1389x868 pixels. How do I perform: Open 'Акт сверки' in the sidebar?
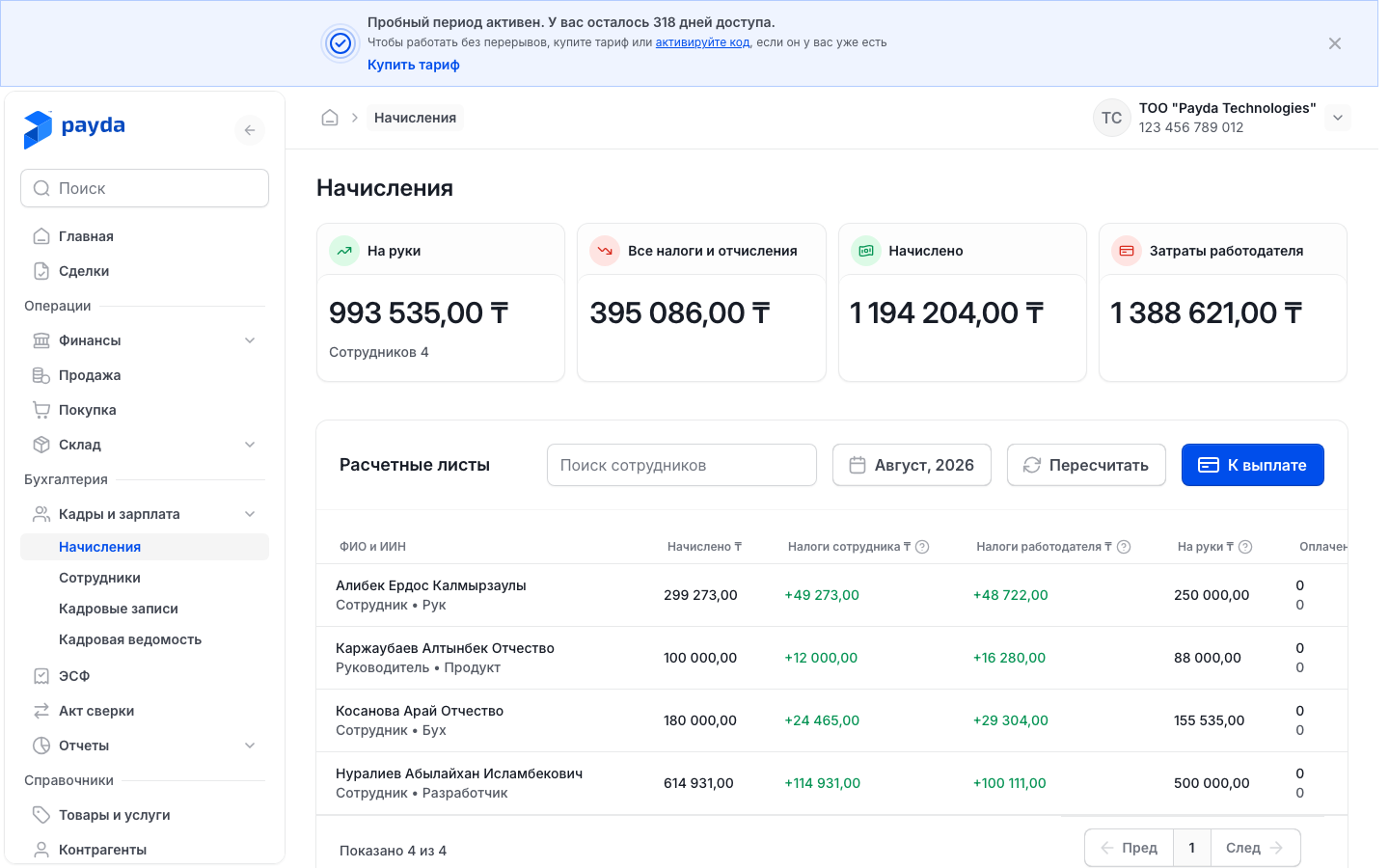click(x=145, y=711)
